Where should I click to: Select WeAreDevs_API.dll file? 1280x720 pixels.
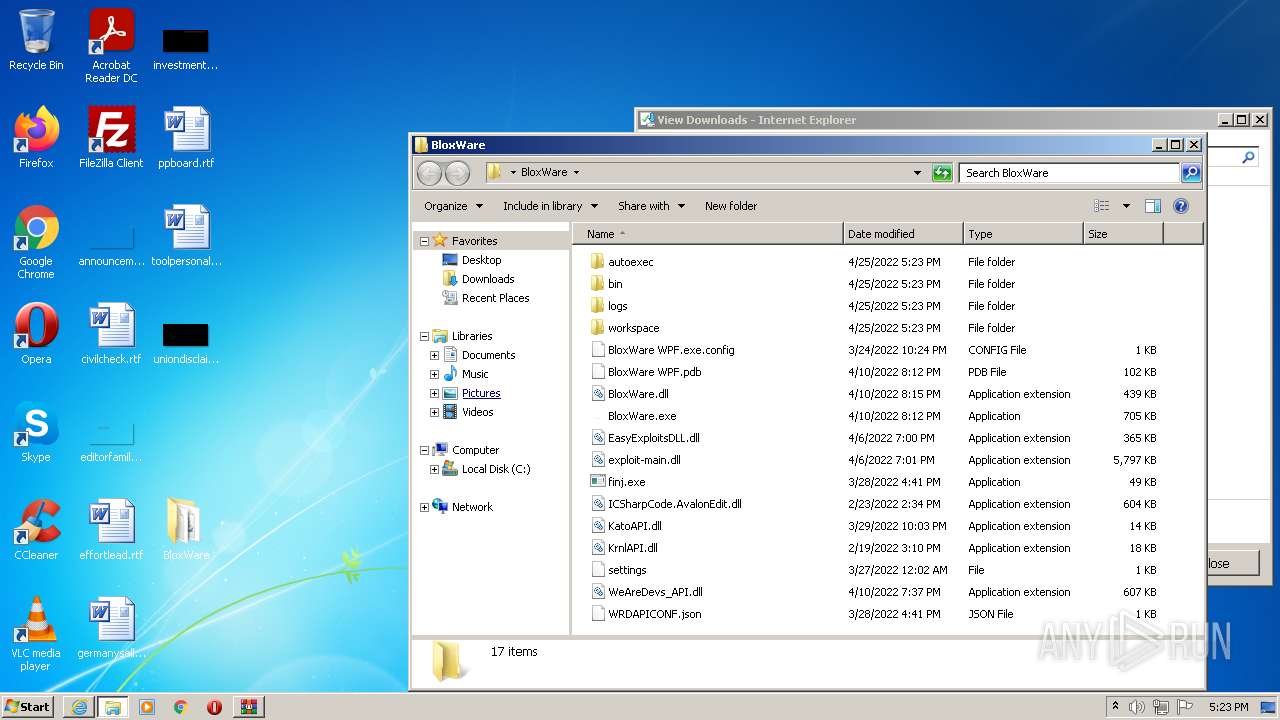pos(655,592)
